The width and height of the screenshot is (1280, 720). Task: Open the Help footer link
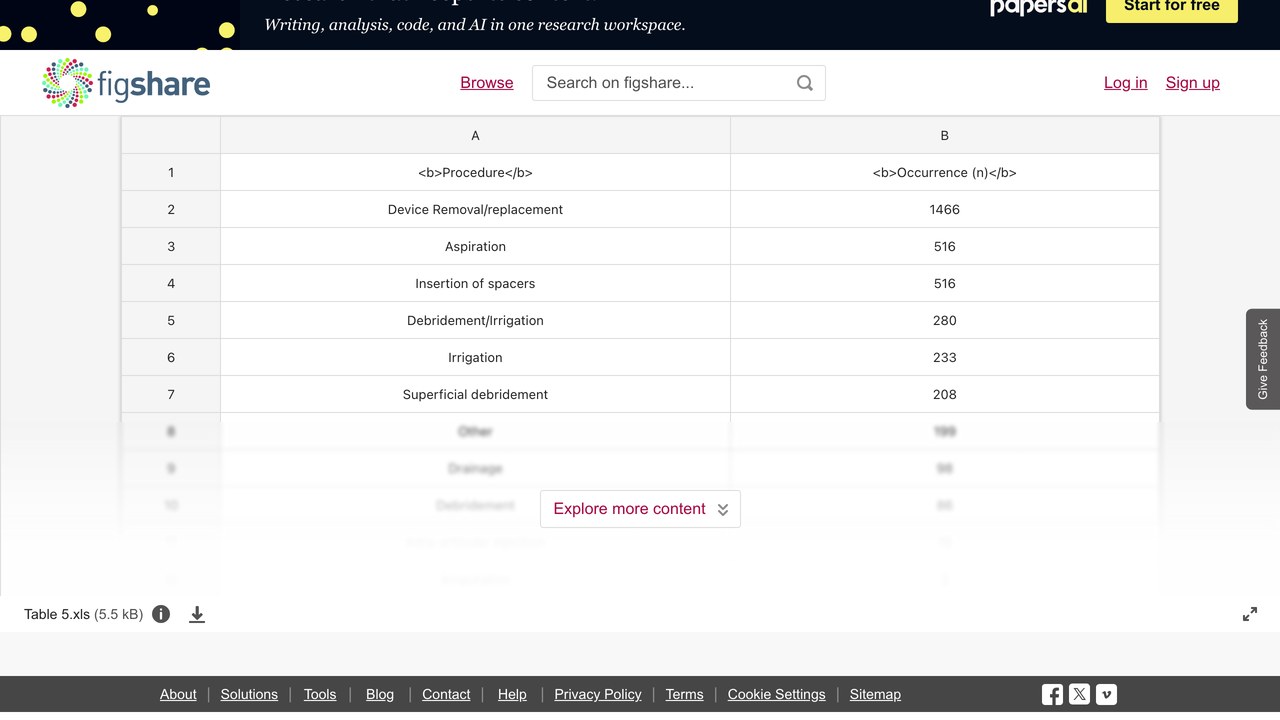point(512,694)
